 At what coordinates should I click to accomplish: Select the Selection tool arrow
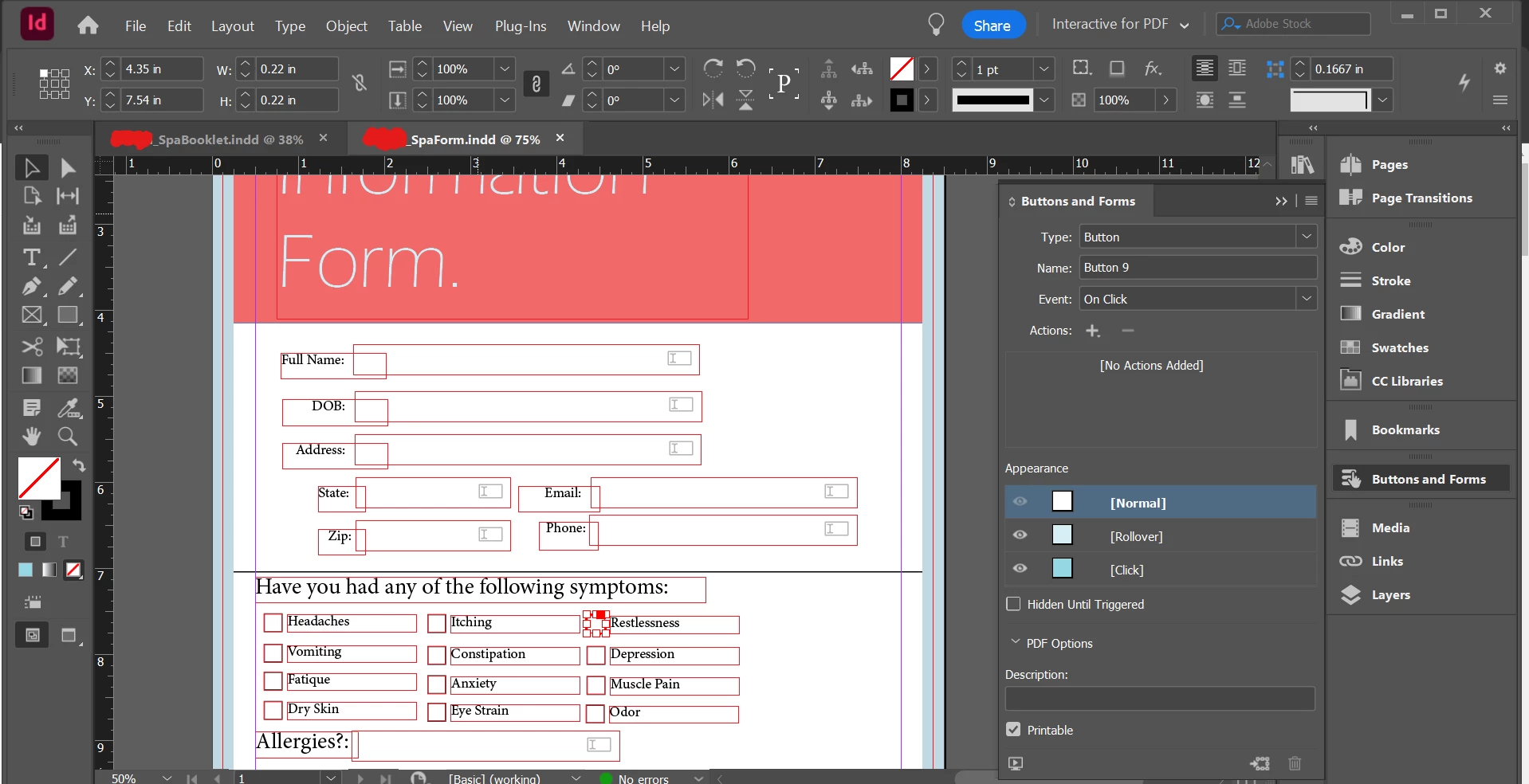point(32,167)
